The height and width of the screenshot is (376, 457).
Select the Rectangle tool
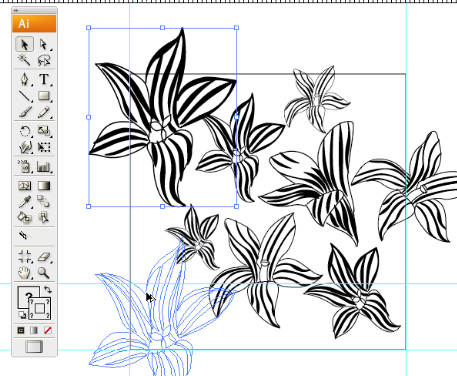tap(44, 96)
